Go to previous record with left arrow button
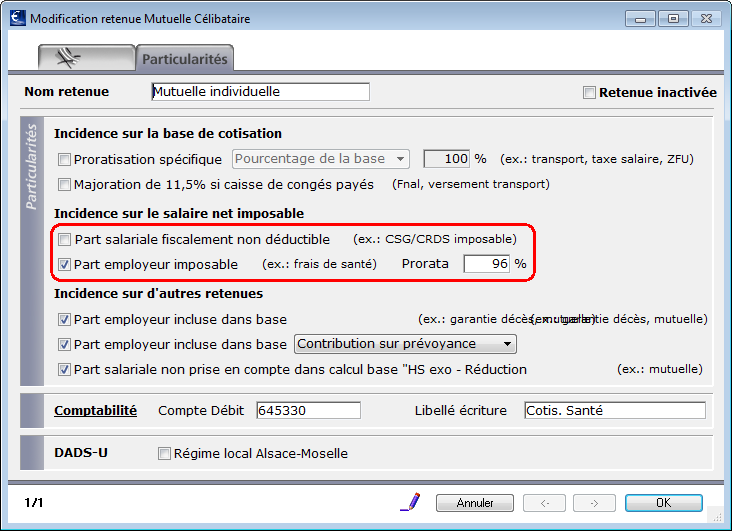 click(x=544, y=503)
